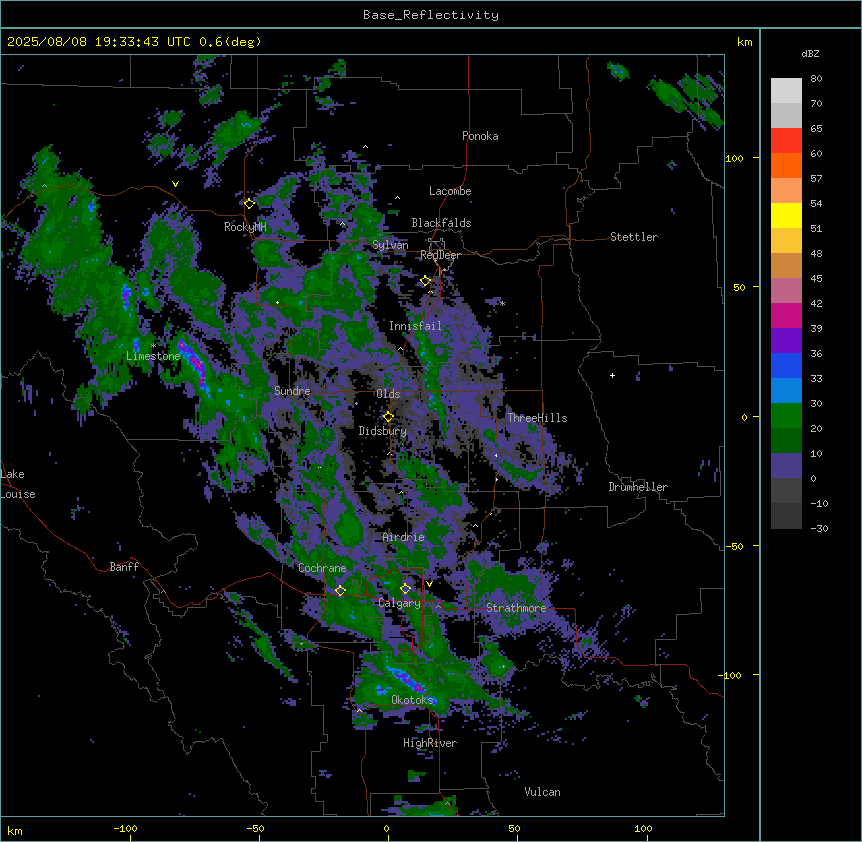This screenshot has height=842, width=862.
Task: Click the -100 tick label on the bottom axis
Action: click(x=125, y=828)
